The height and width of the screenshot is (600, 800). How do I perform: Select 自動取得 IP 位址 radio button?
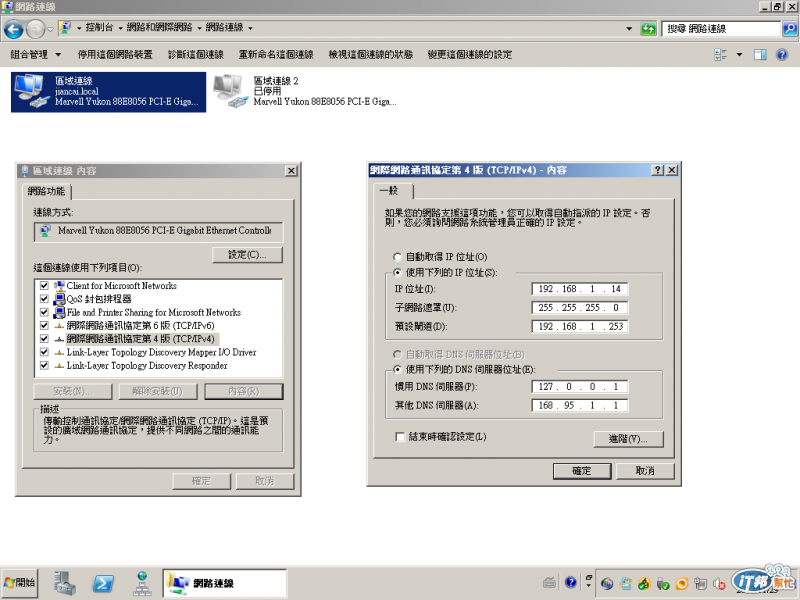click(x=397, y=257)
